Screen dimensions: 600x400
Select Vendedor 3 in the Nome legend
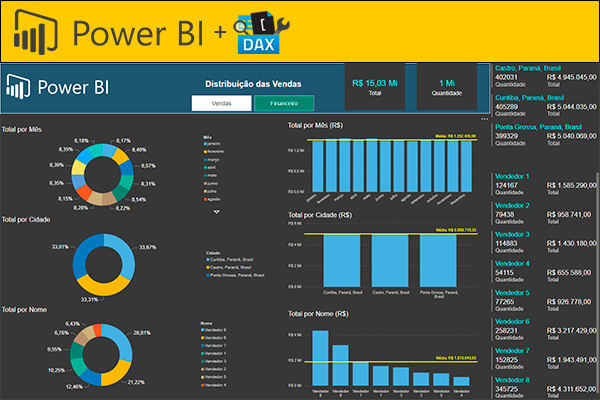[214, 361]
